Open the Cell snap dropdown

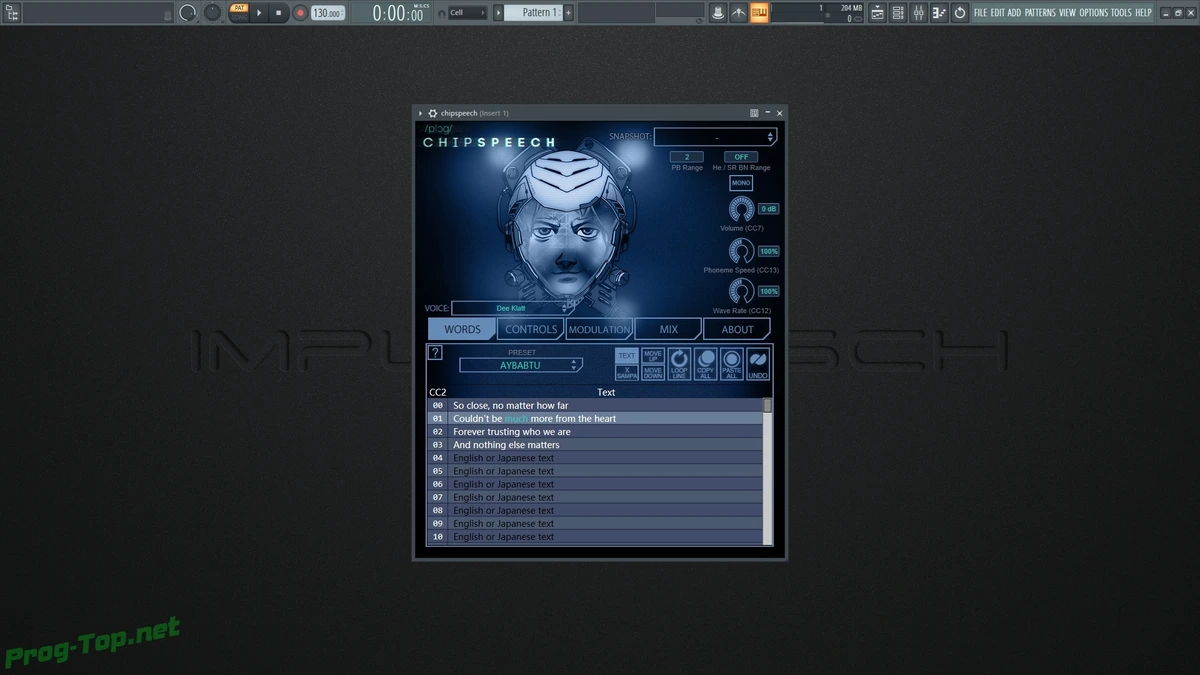(466, 13)
